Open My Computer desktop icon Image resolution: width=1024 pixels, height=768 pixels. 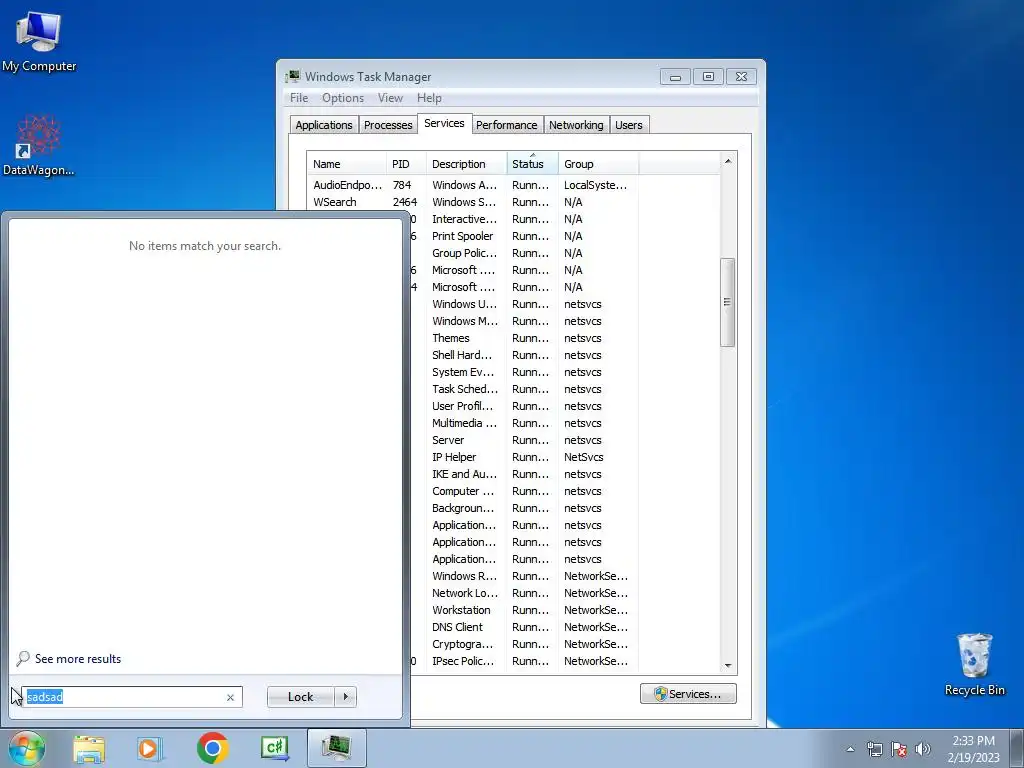click(x=39, y=42)
